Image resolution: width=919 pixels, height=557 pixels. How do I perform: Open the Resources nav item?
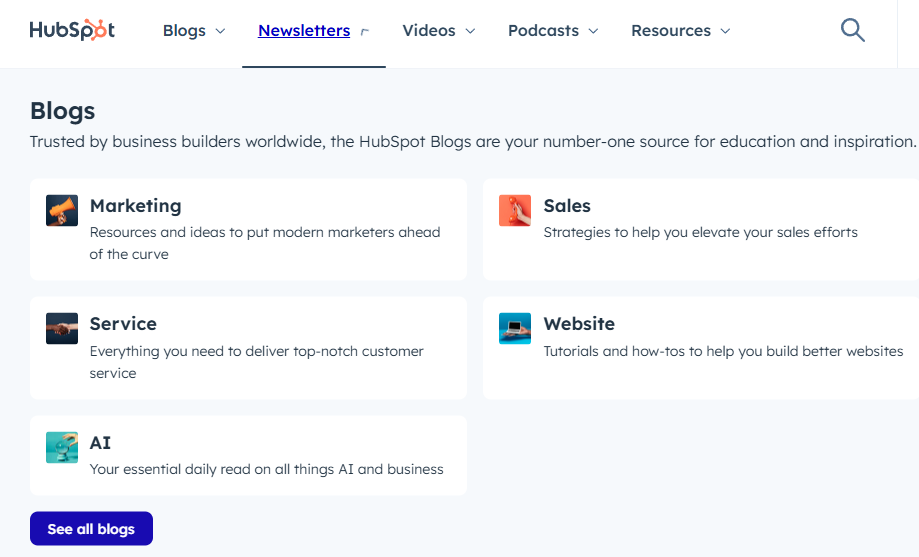(671, 30)
